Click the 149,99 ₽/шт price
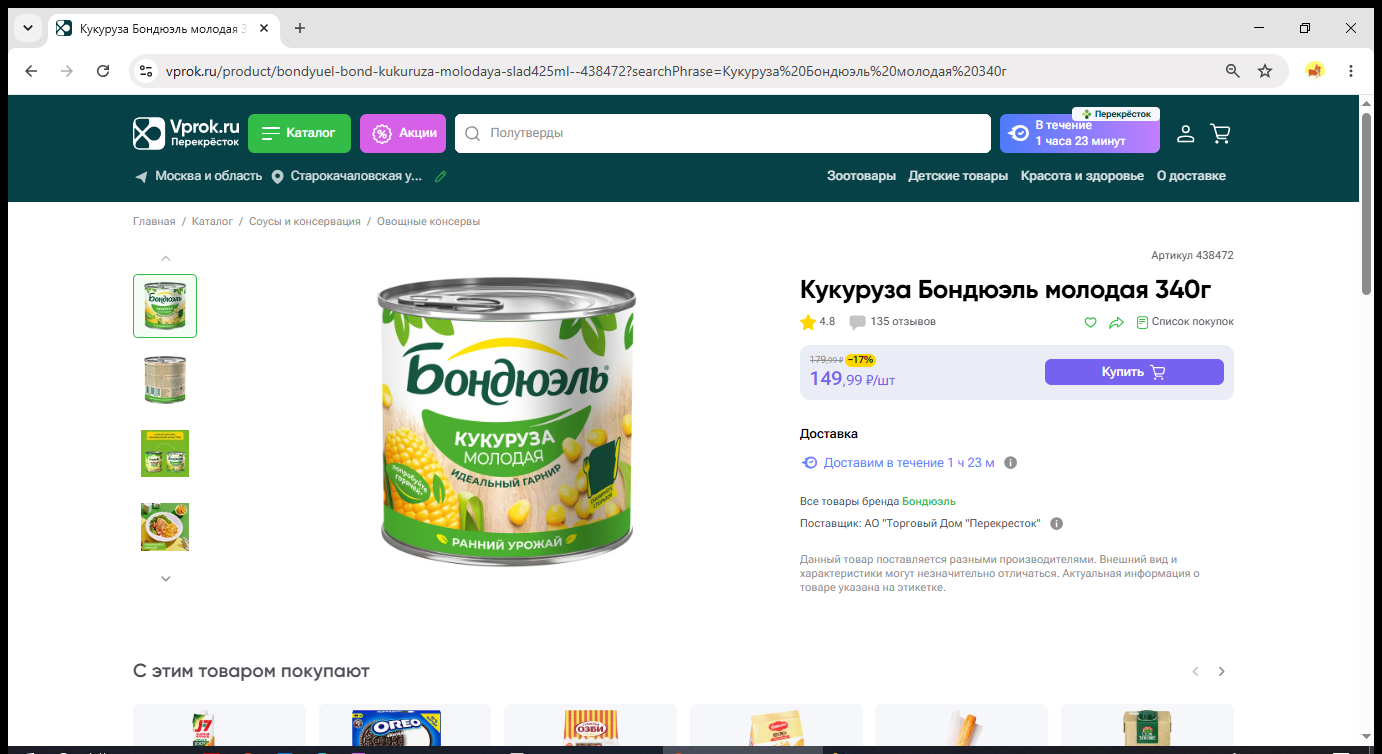This screenshot has width=1382, height=754. (x=852, y=379)
